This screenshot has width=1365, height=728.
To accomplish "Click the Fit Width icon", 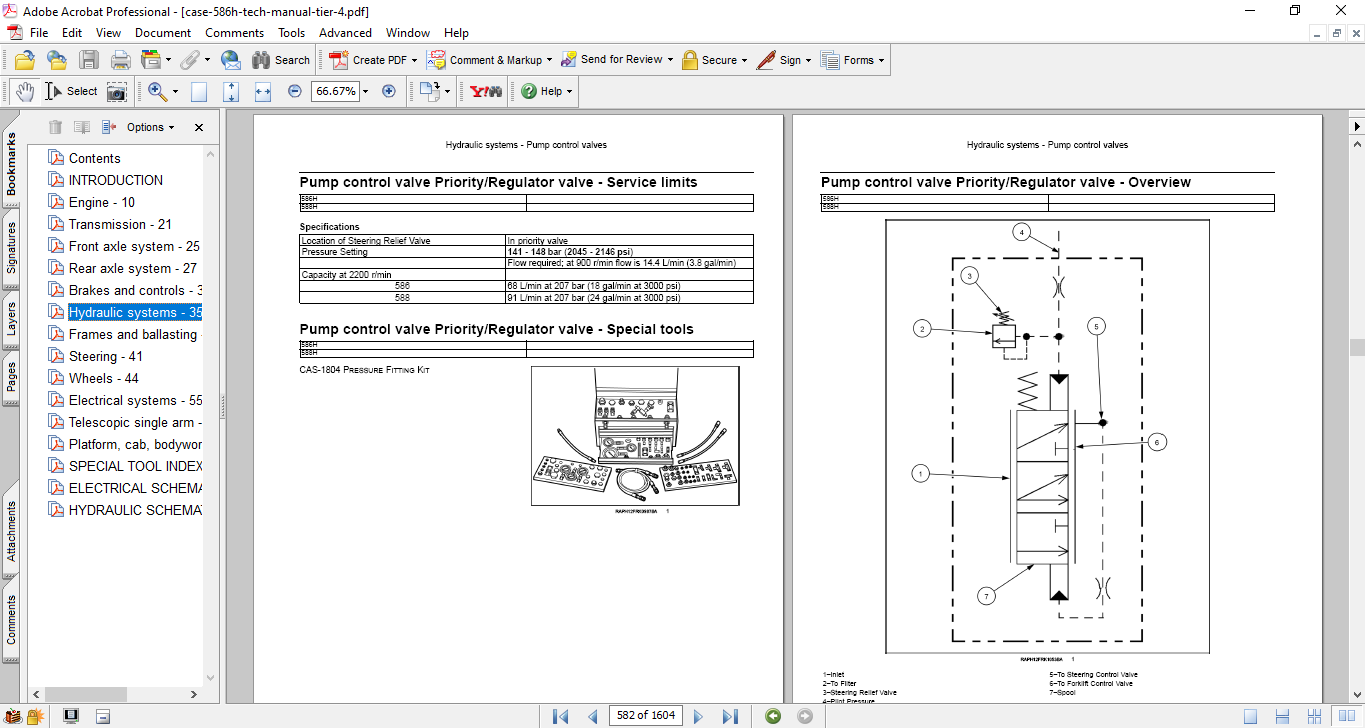I will click(x=263, y=91).
